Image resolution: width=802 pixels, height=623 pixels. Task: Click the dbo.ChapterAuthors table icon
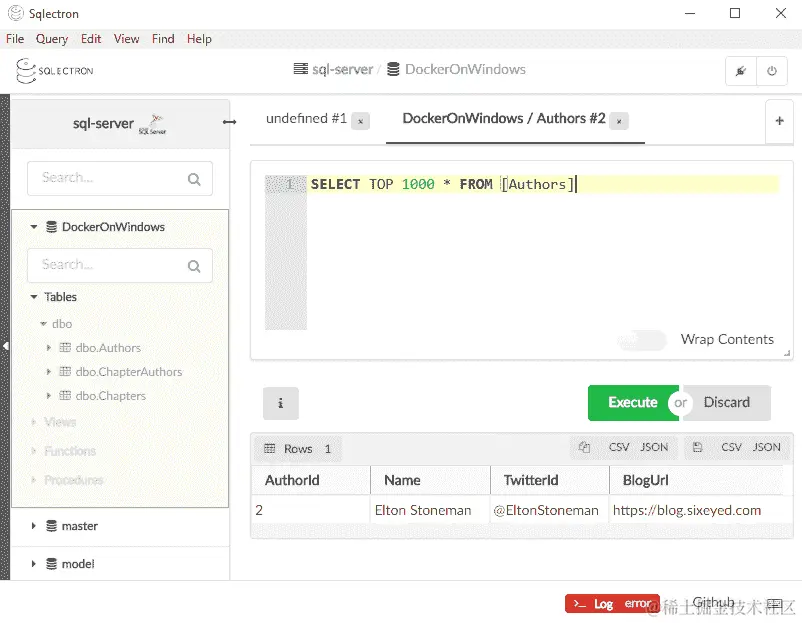(65, 372)
